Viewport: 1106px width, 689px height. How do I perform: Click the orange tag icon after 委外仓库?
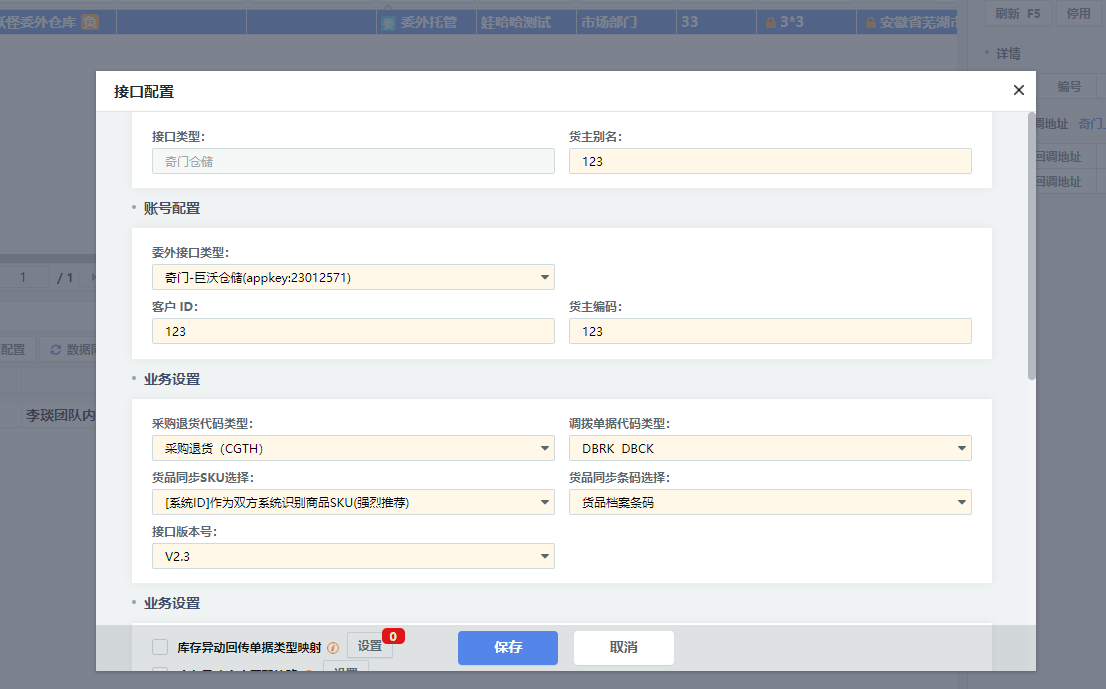pos(90,22)
